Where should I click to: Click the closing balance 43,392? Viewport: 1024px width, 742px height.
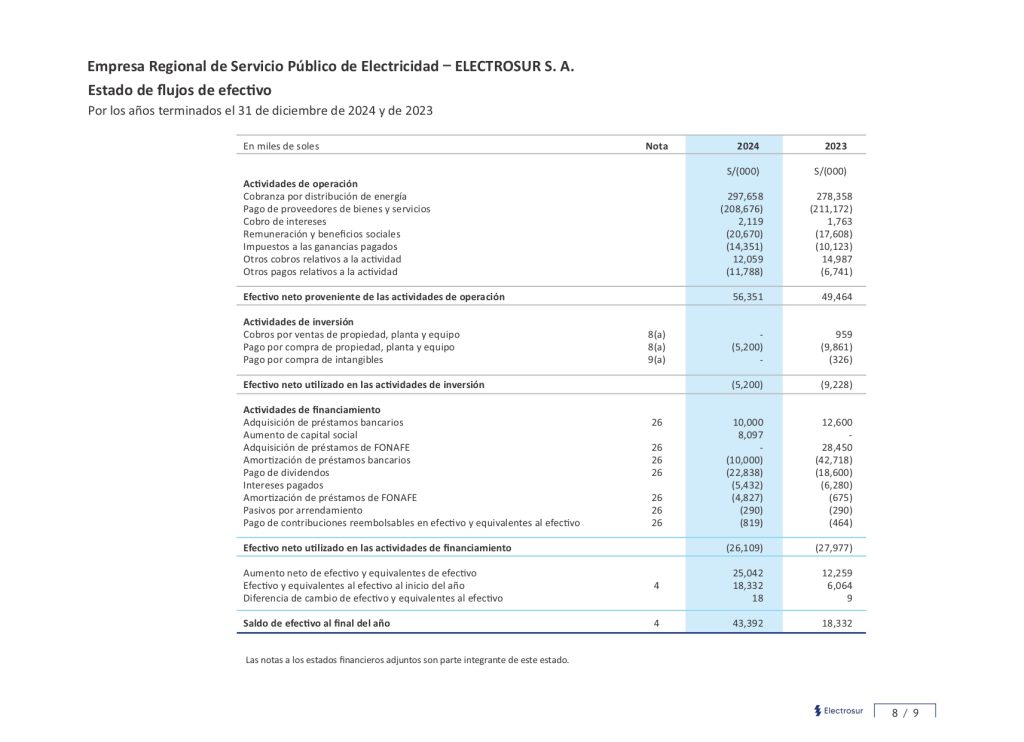pos(748,624)
